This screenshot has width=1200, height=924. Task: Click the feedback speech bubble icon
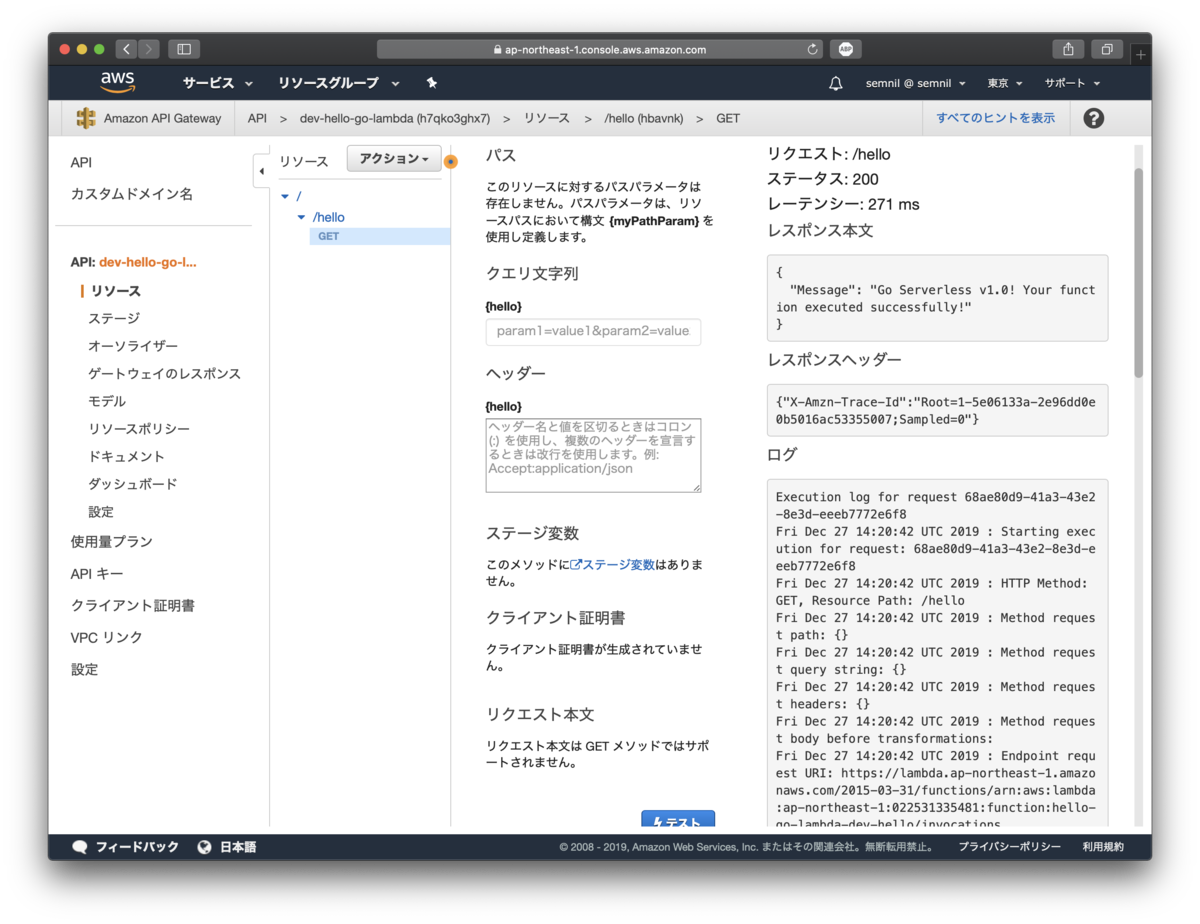80,847
